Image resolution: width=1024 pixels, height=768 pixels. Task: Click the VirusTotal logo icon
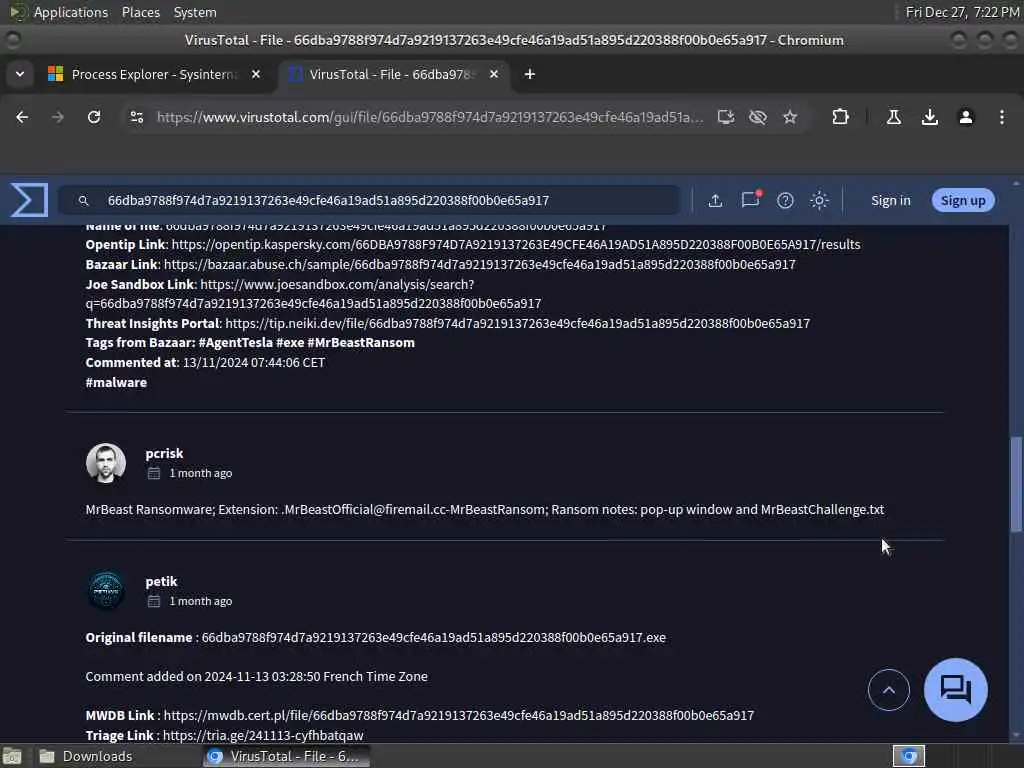click(29, 200)
